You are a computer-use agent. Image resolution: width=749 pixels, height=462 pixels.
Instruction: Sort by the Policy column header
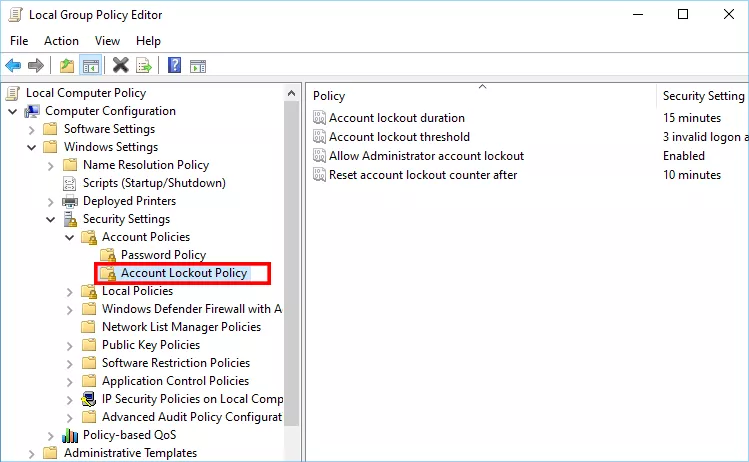click(x=482, y=96)
